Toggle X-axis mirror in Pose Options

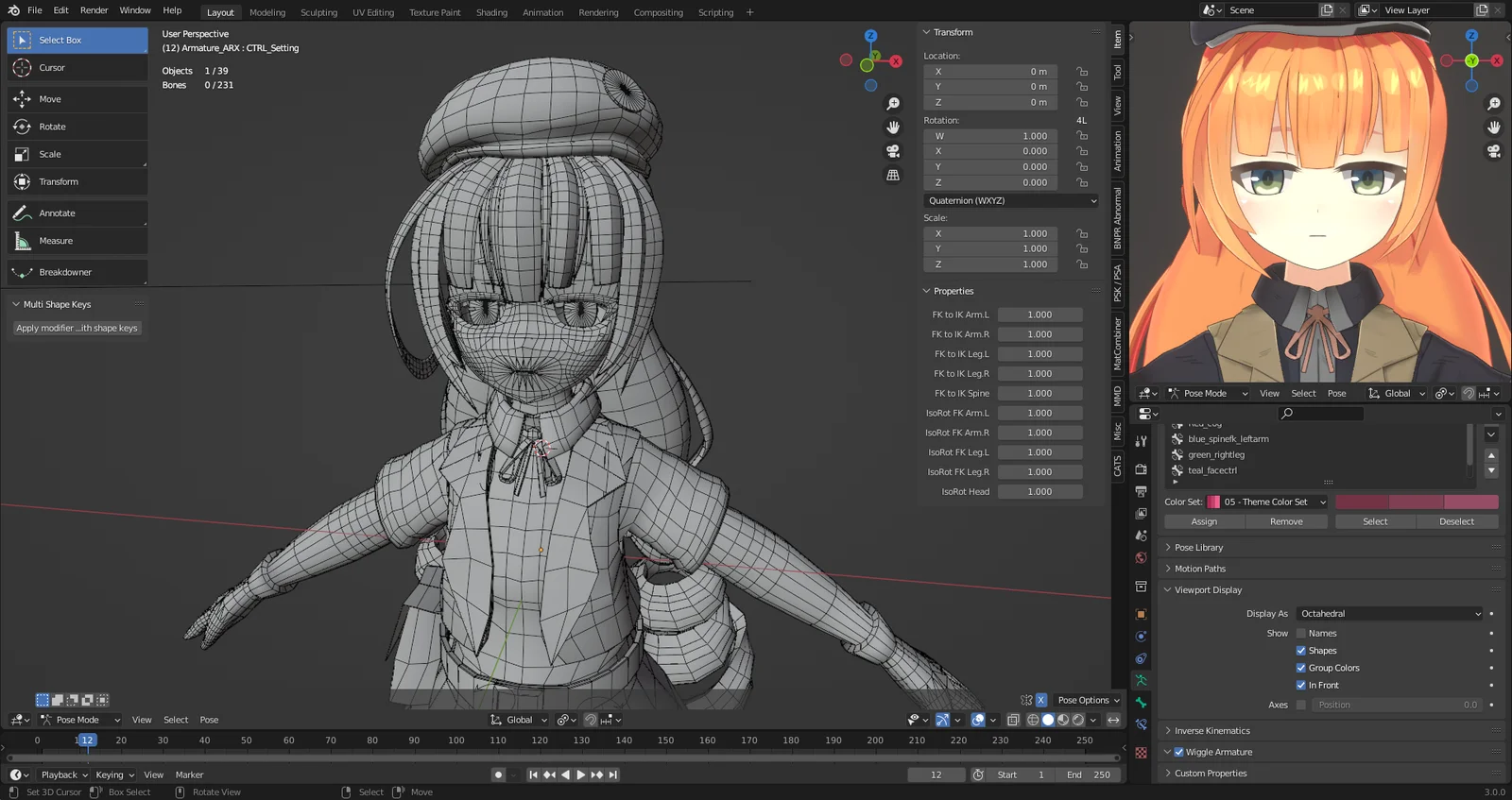tap(1040, 700)
